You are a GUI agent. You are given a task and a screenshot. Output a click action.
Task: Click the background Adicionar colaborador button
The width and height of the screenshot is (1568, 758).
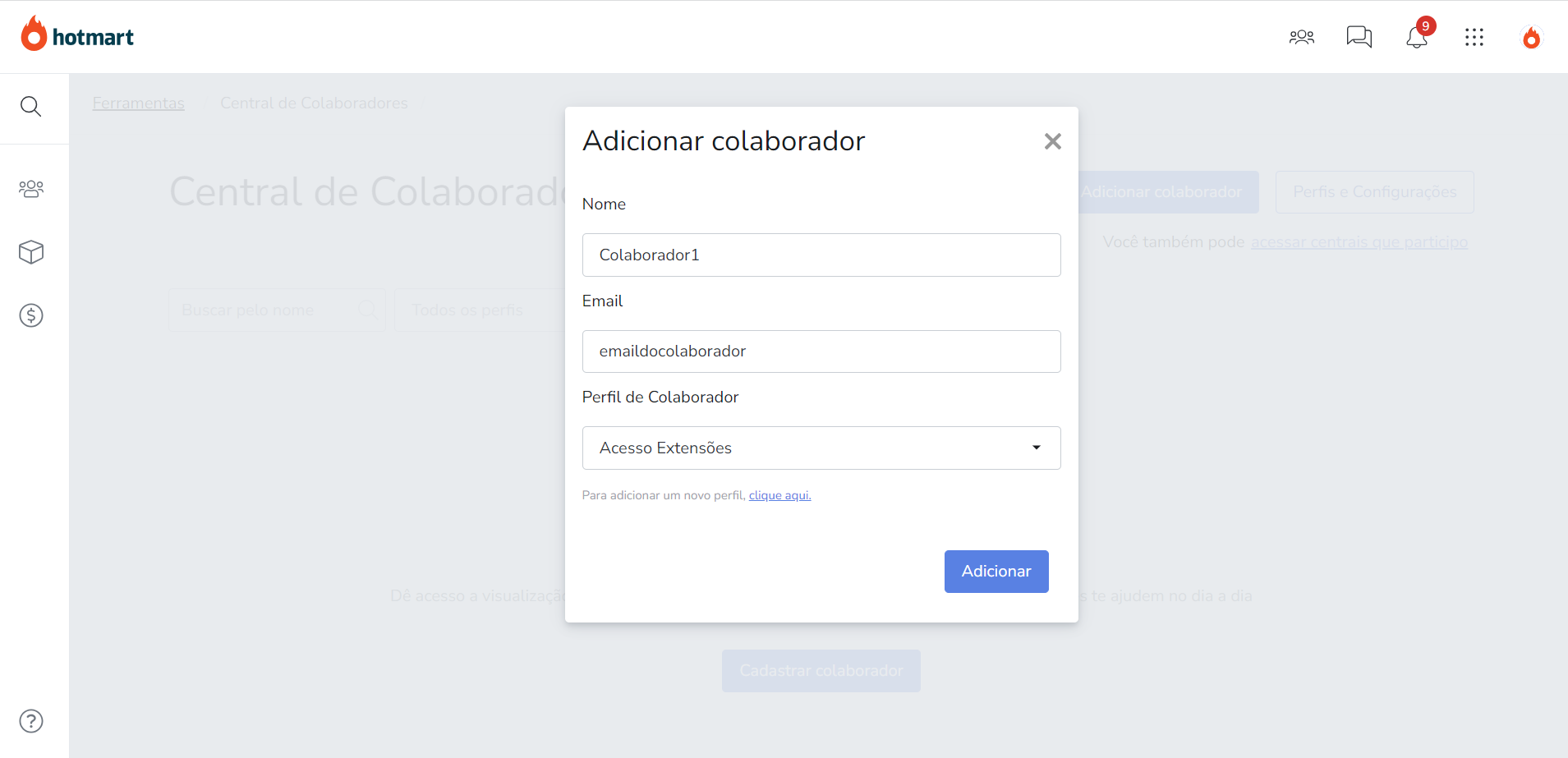1168,192
